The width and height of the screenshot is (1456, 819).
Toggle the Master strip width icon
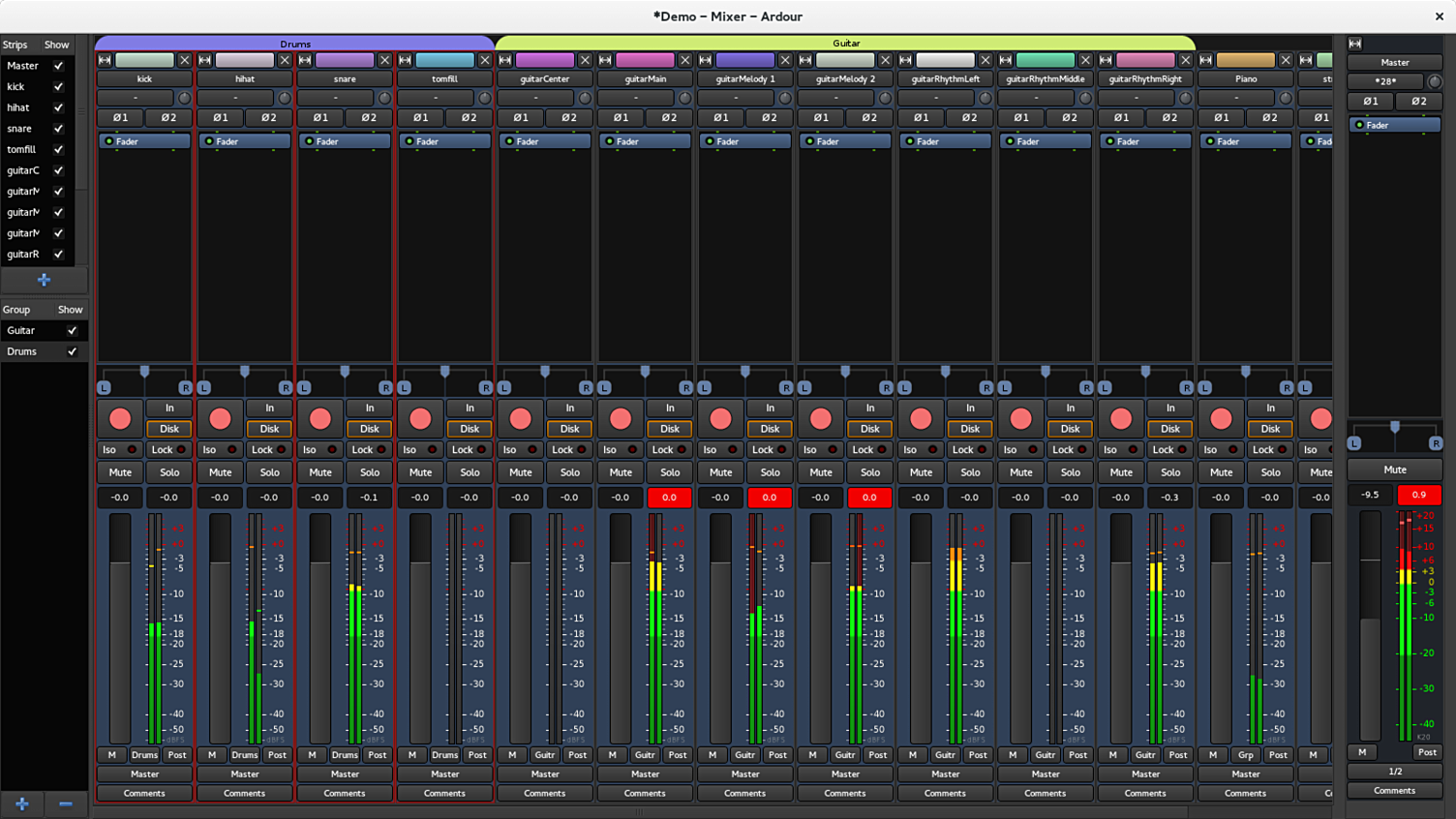point(1355,44)
